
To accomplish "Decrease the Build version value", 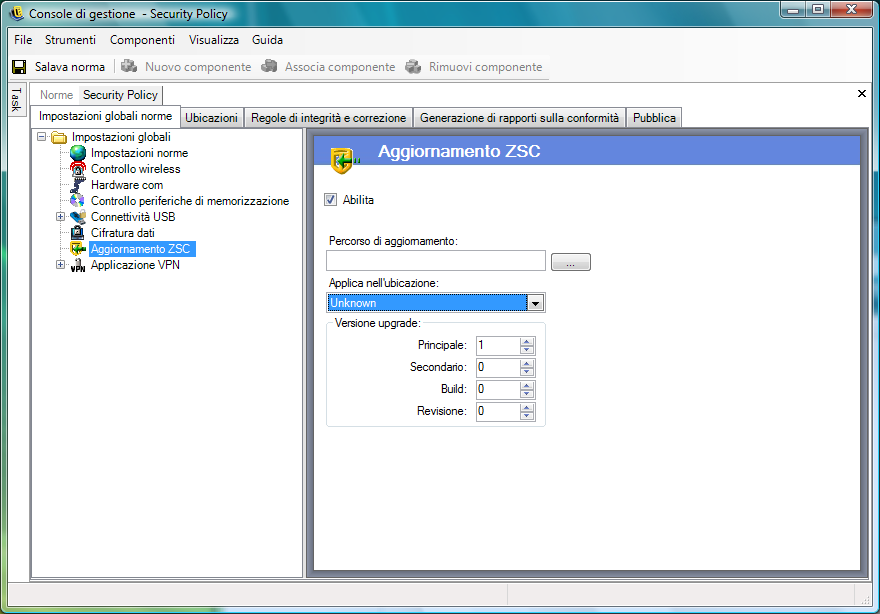I will 526,393.
